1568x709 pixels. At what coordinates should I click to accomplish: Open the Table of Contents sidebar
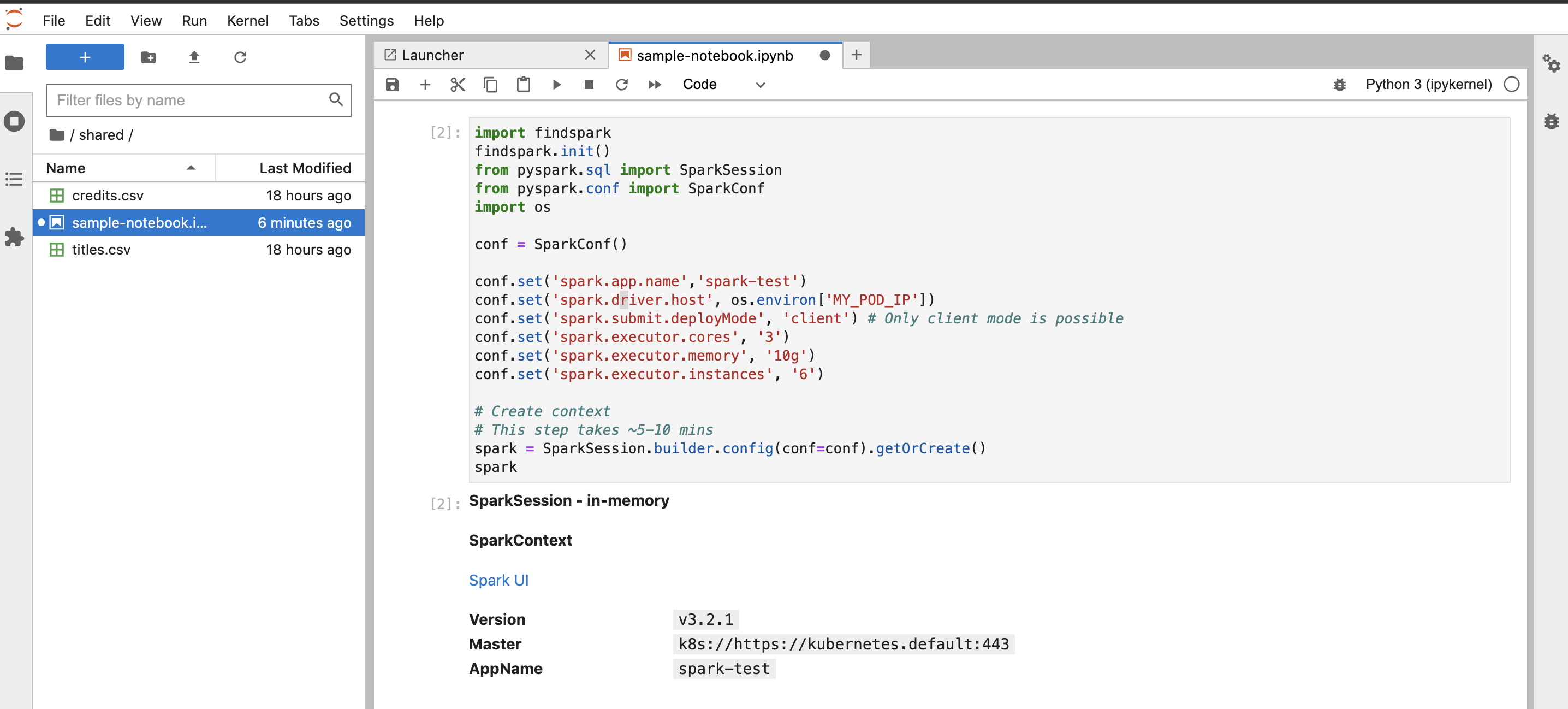pos(15,179)
